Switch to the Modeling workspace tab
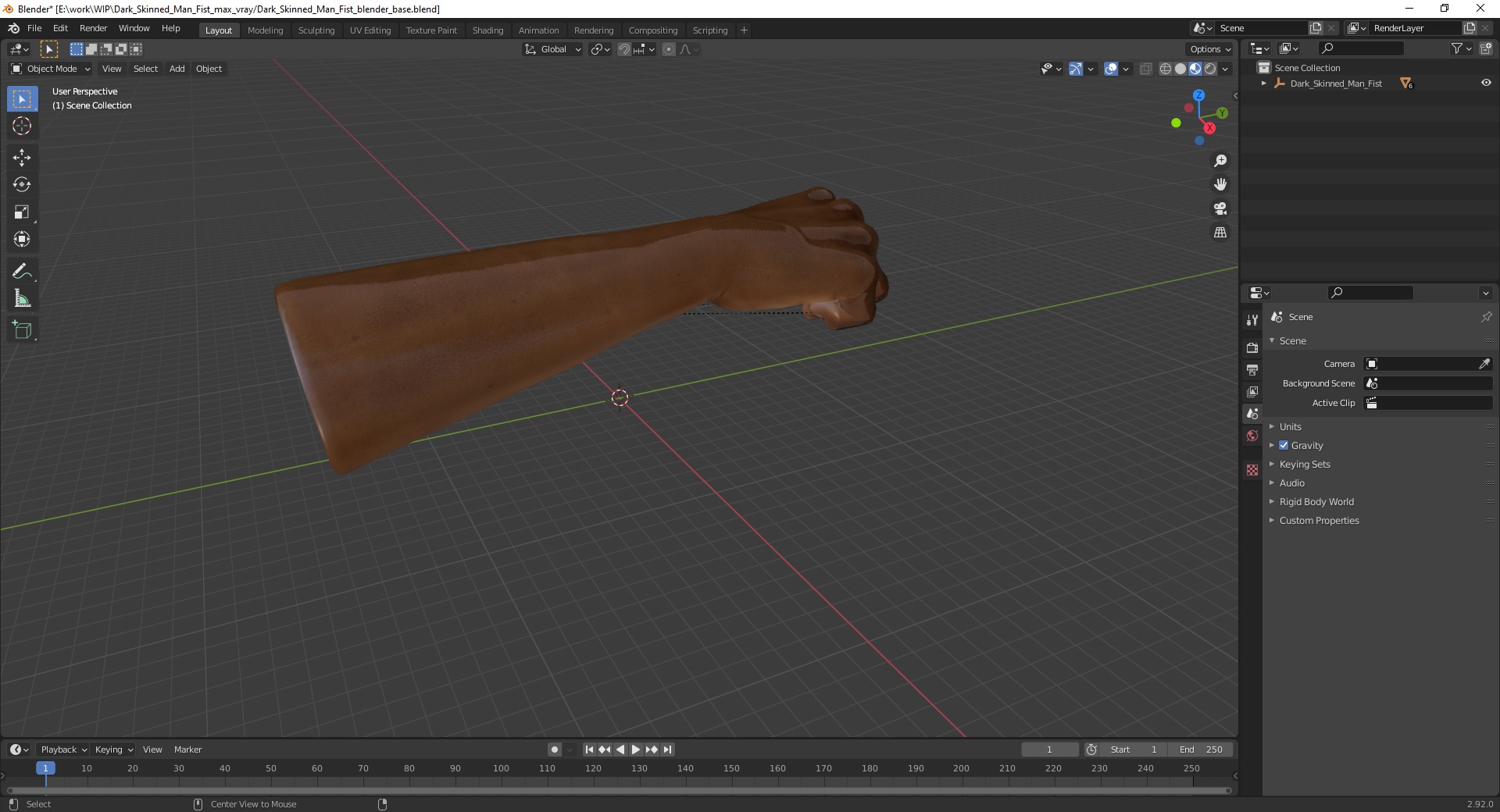The image size is (1500, 812). [265, 30]
